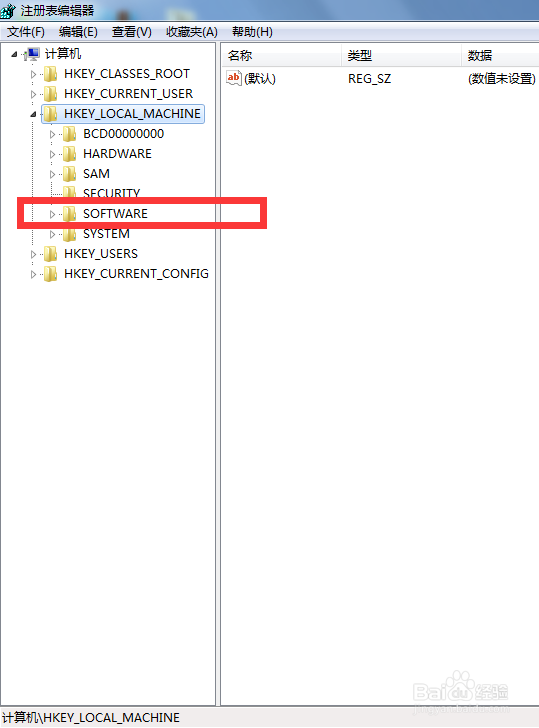Viewport: 539px width, 728px height.
Task: Collapse the 计算机 root node
Action: (x=14, y=54)
